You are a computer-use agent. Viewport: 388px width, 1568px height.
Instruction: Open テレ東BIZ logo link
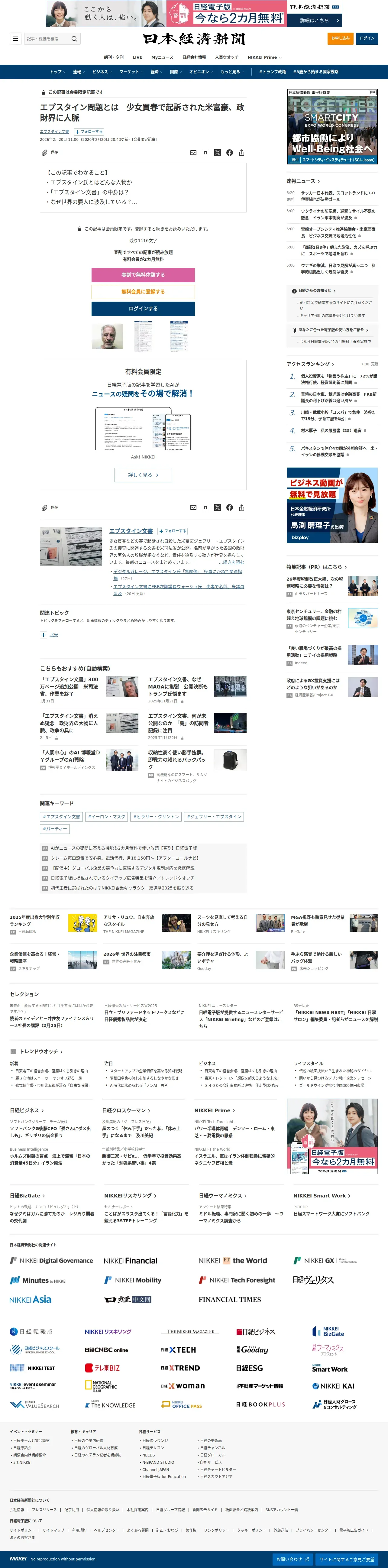(102, 1368)
